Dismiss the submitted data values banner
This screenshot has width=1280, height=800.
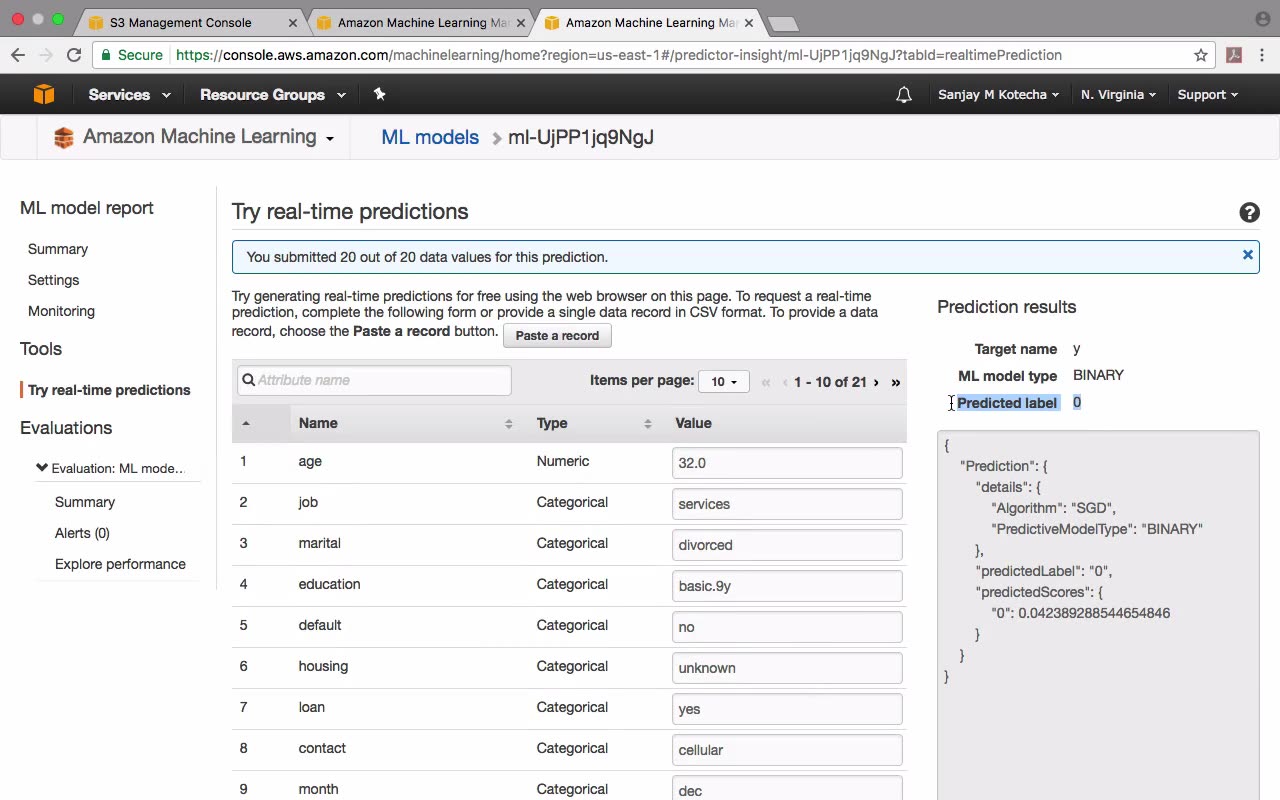pyautogui.click(x=1248, y=255)
